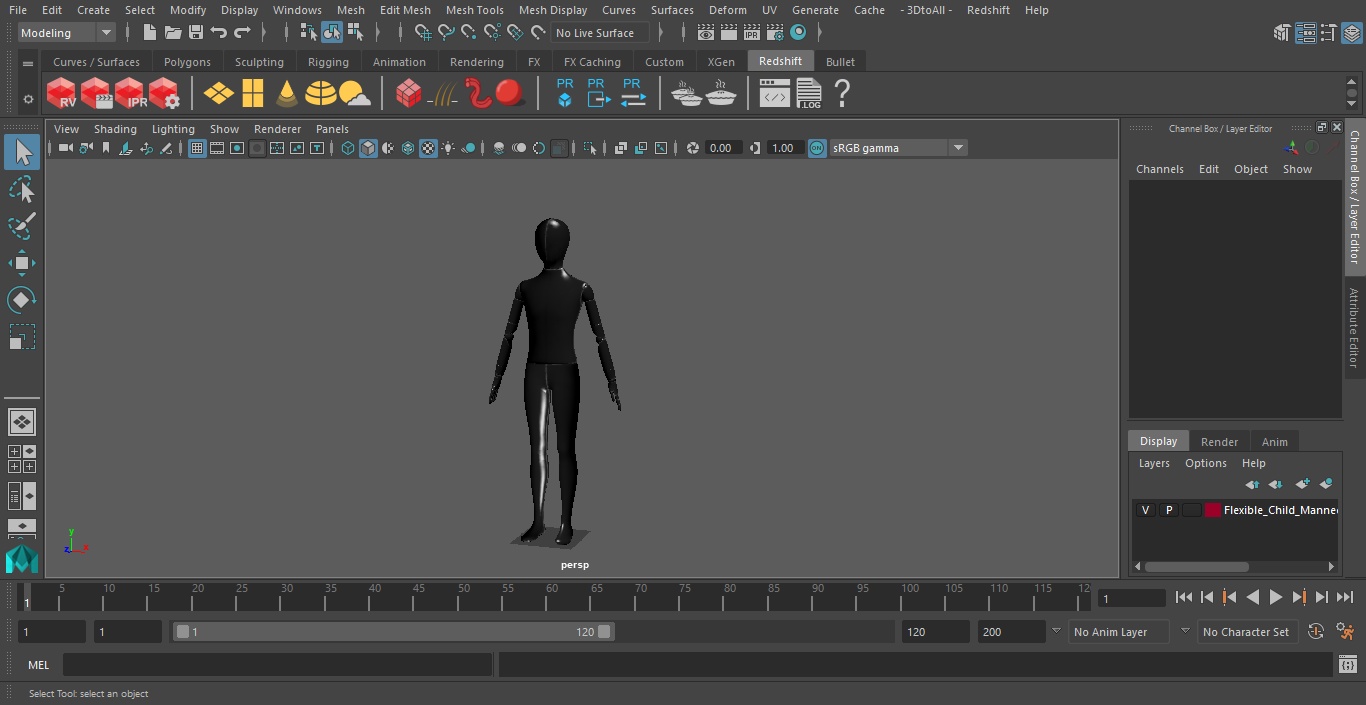Viewport: 1366px width, 705px height.
Task: Click the red worm-shaped shelf icon
Action: tap(478, 94)
